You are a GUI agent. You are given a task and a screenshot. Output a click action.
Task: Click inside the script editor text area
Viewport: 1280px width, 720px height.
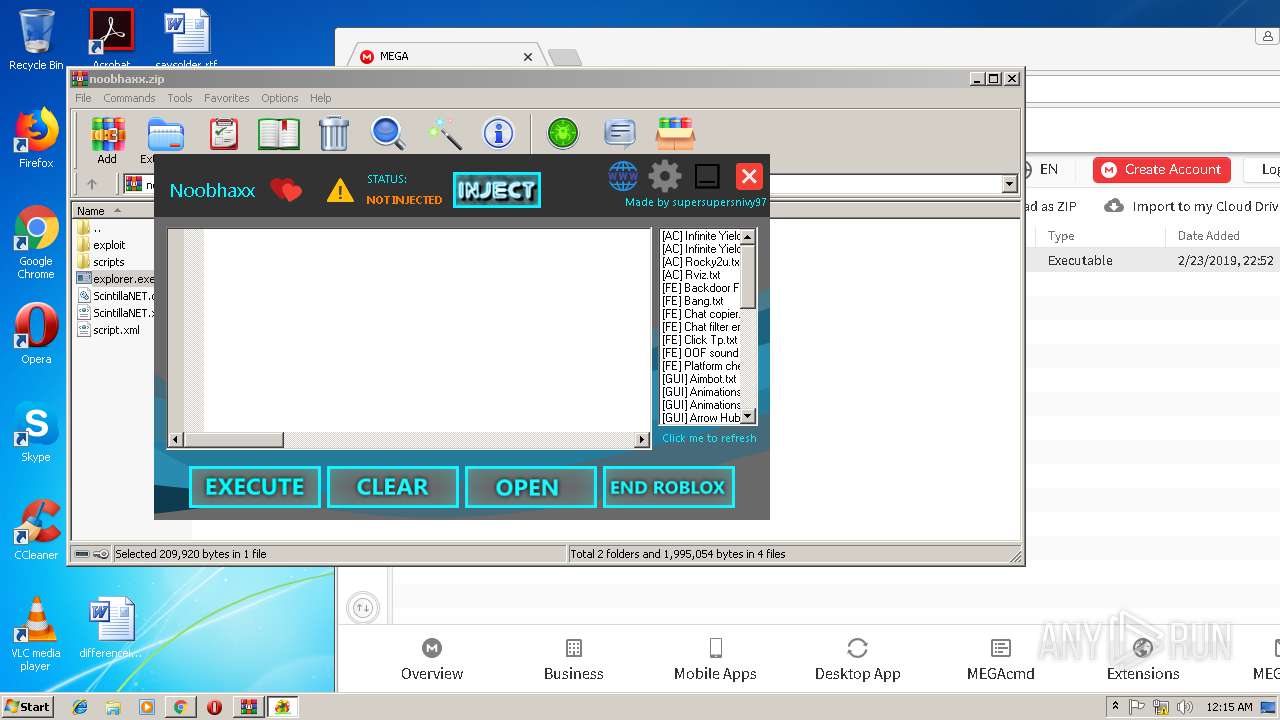[427, 330]
